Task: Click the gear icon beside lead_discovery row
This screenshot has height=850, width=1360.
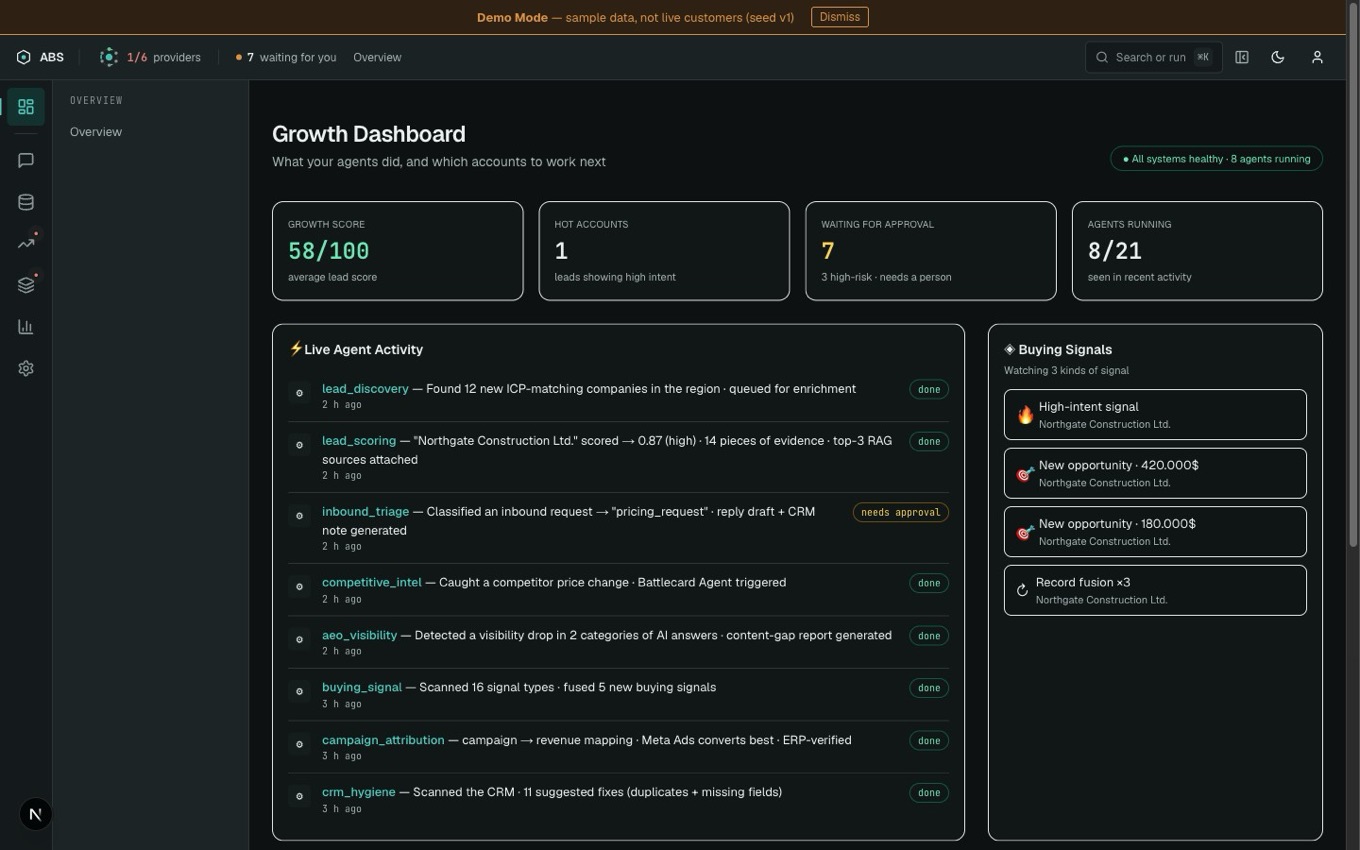Action: point(299,393)
